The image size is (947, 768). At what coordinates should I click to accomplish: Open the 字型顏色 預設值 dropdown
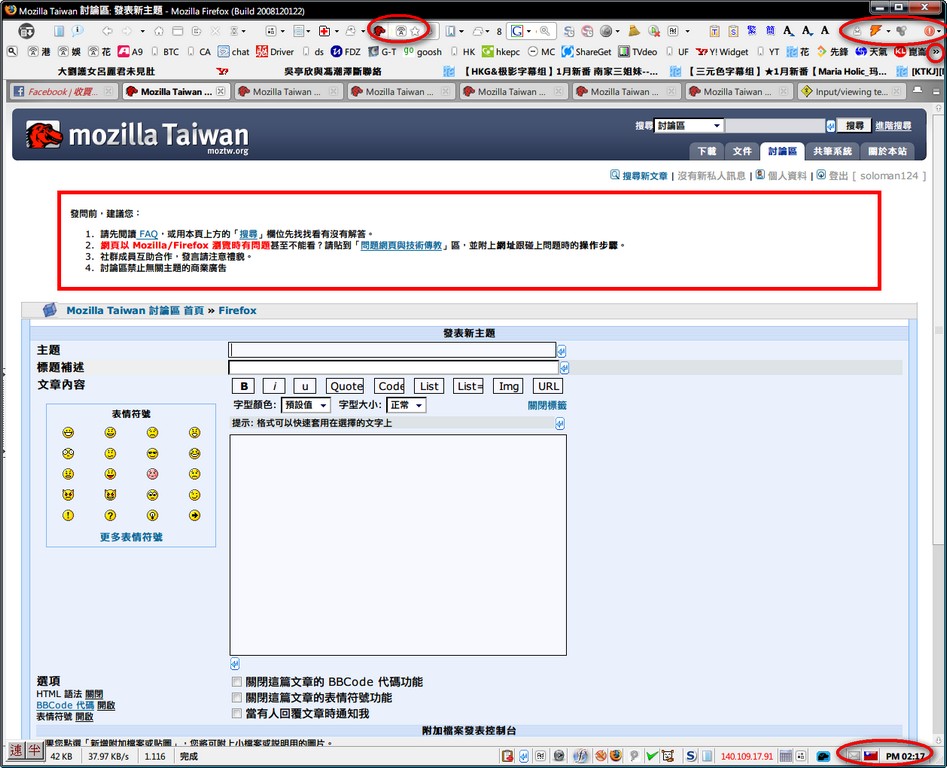(306, 405)
